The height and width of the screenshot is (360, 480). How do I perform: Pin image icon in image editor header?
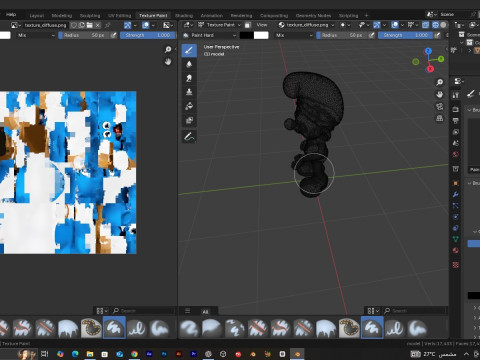(107, 25)
